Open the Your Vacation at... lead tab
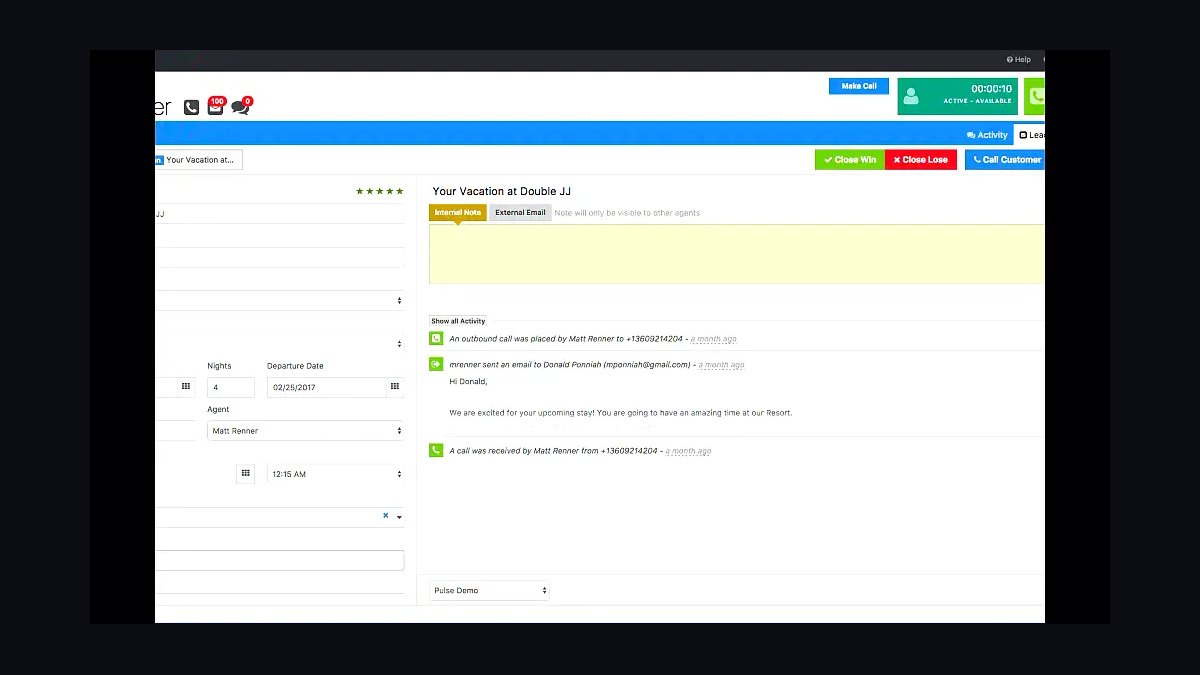The height and width of the screenshot is (675, 1200). tap(199, 160)
